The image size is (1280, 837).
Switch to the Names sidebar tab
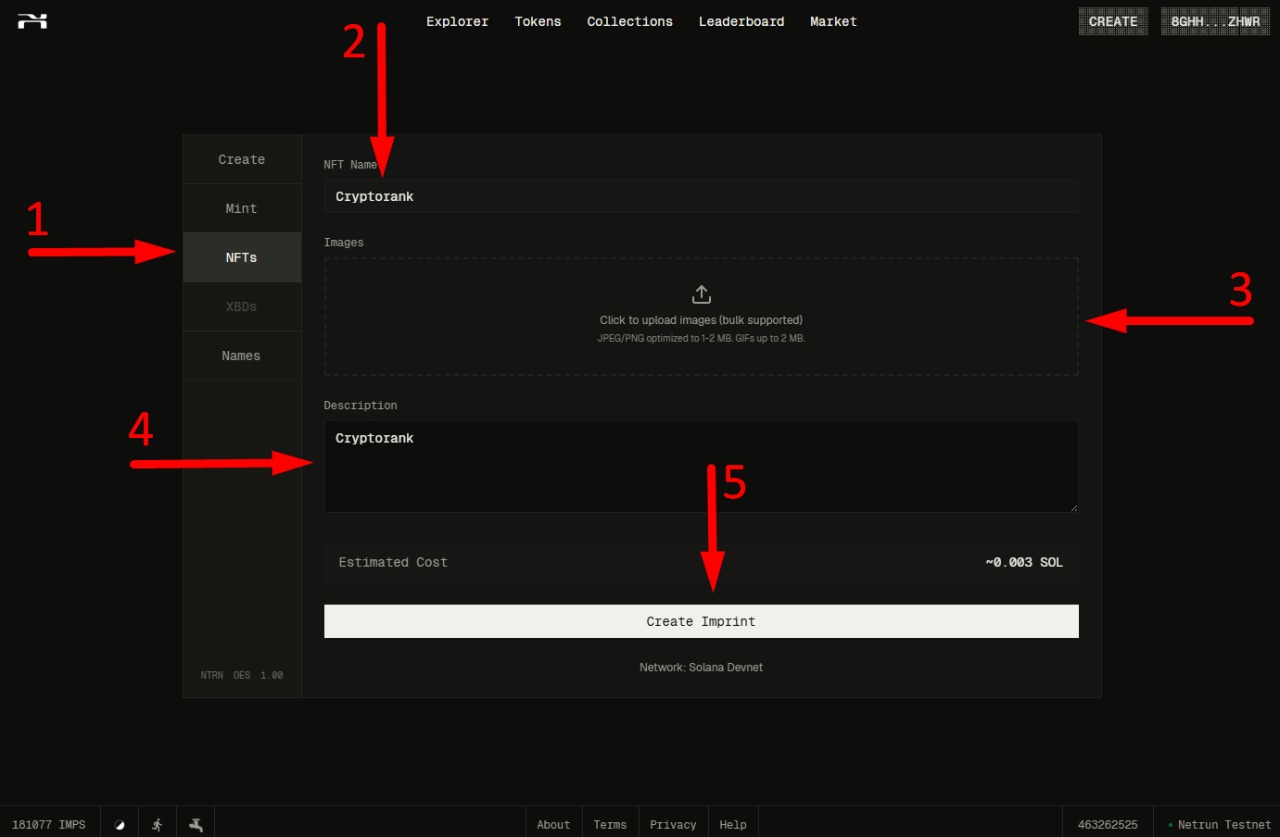click(242, 355)
